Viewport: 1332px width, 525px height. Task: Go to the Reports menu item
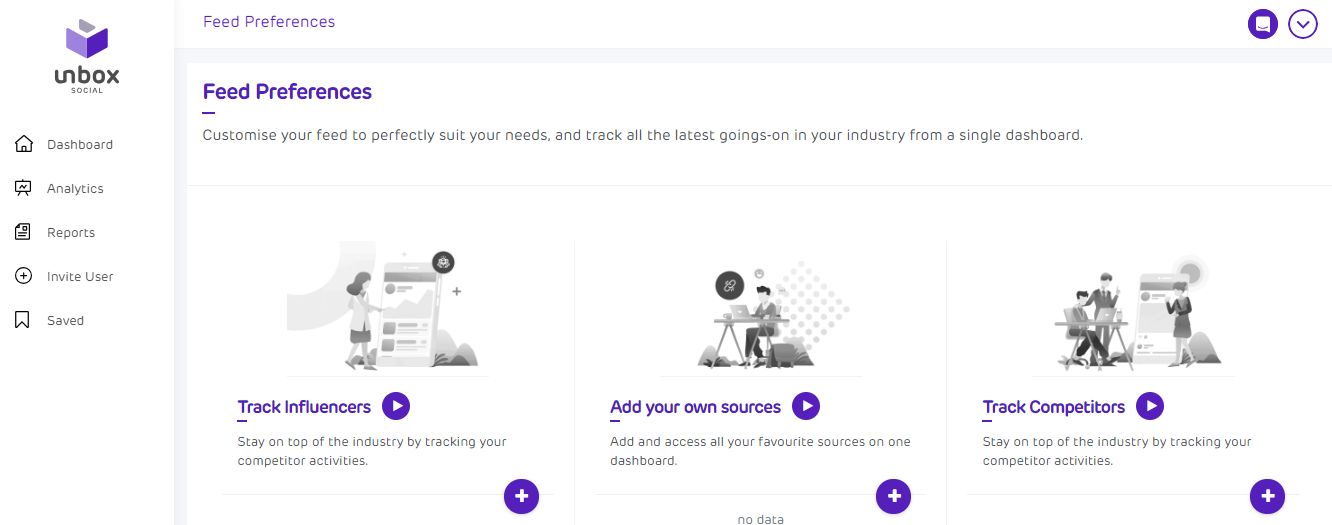coord(71,232)
